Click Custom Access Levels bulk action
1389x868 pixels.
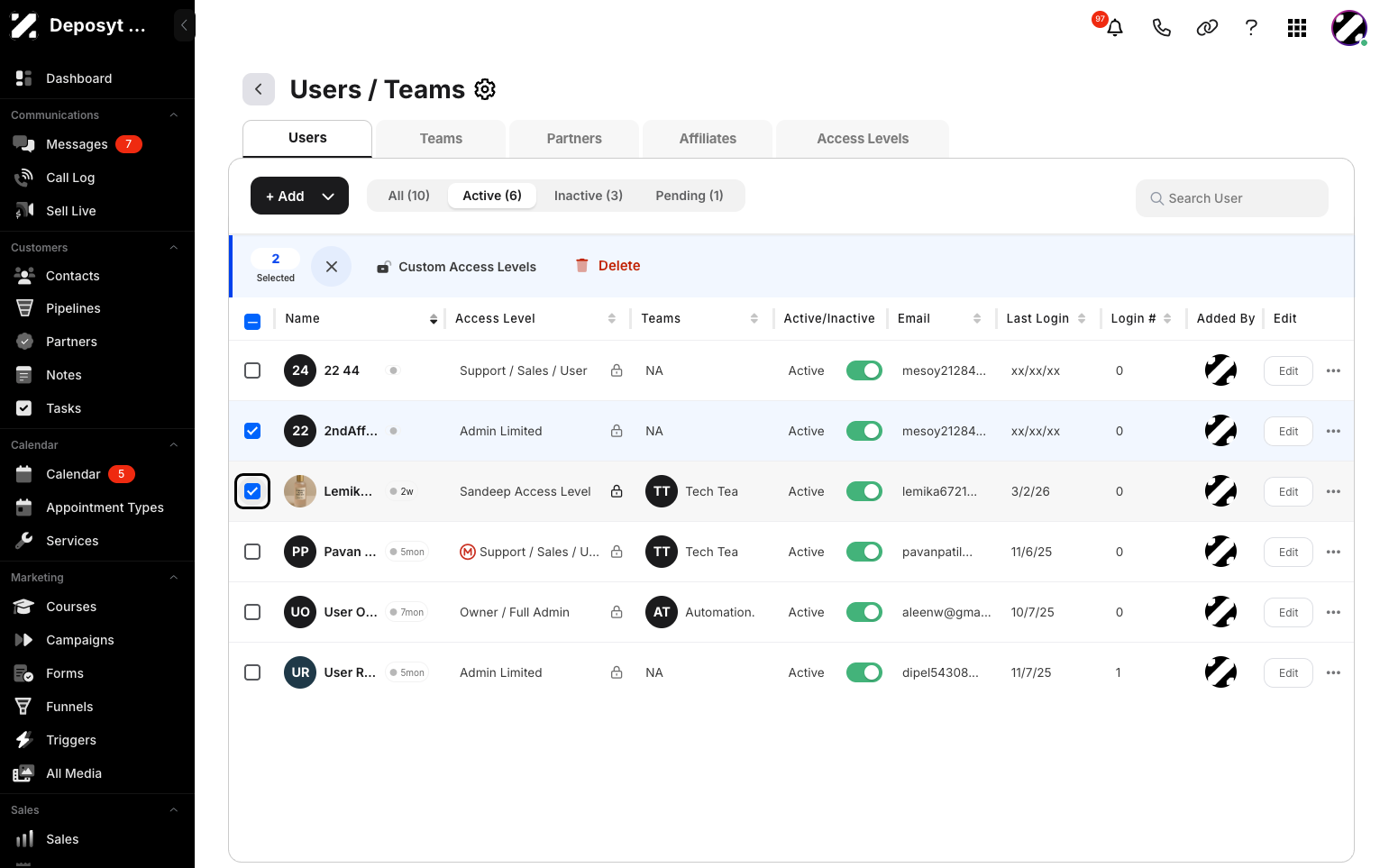click(x=456, y=267)
